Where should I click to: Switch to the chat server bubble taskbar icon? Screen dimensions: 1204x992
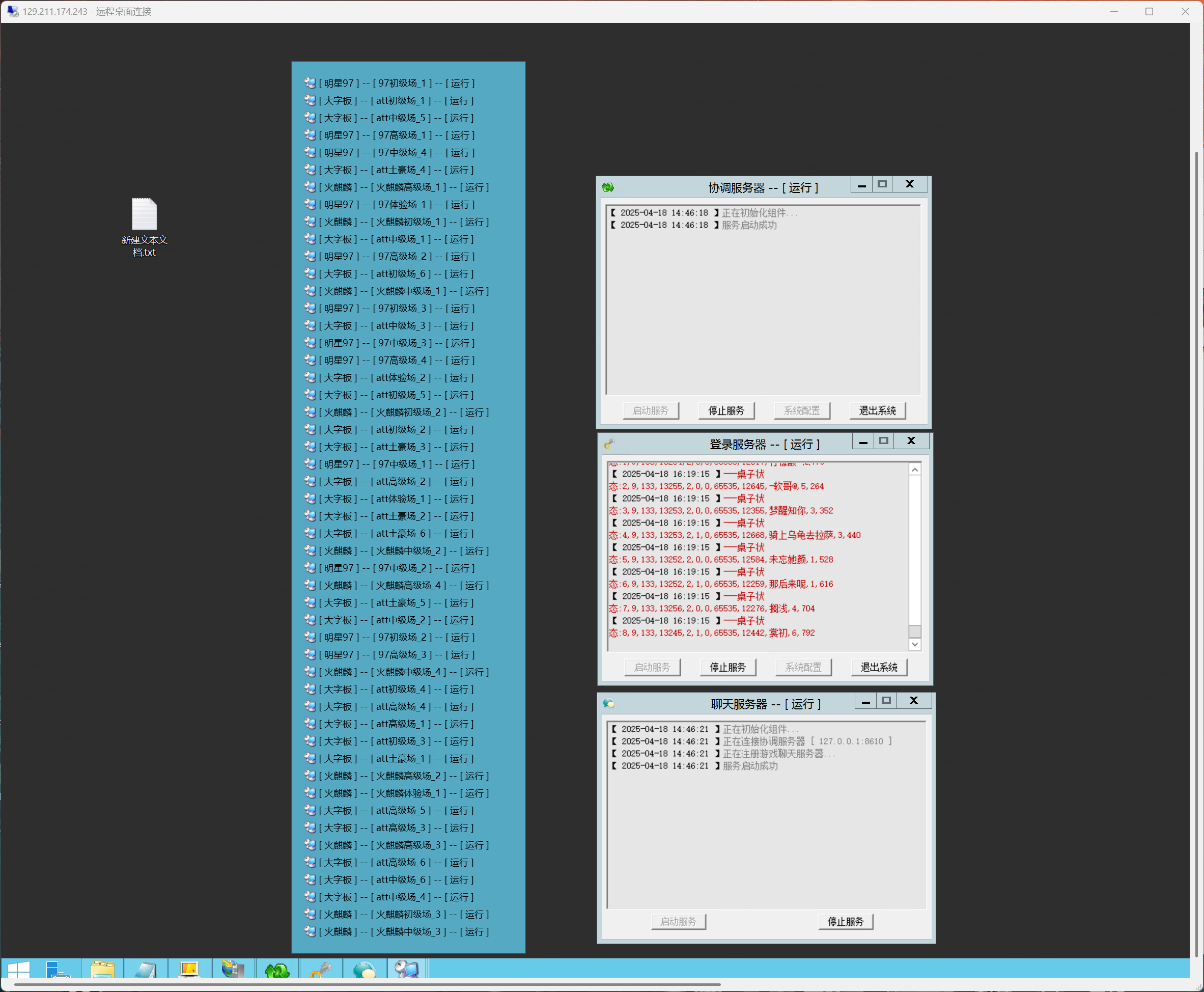[x=365, y=969]
